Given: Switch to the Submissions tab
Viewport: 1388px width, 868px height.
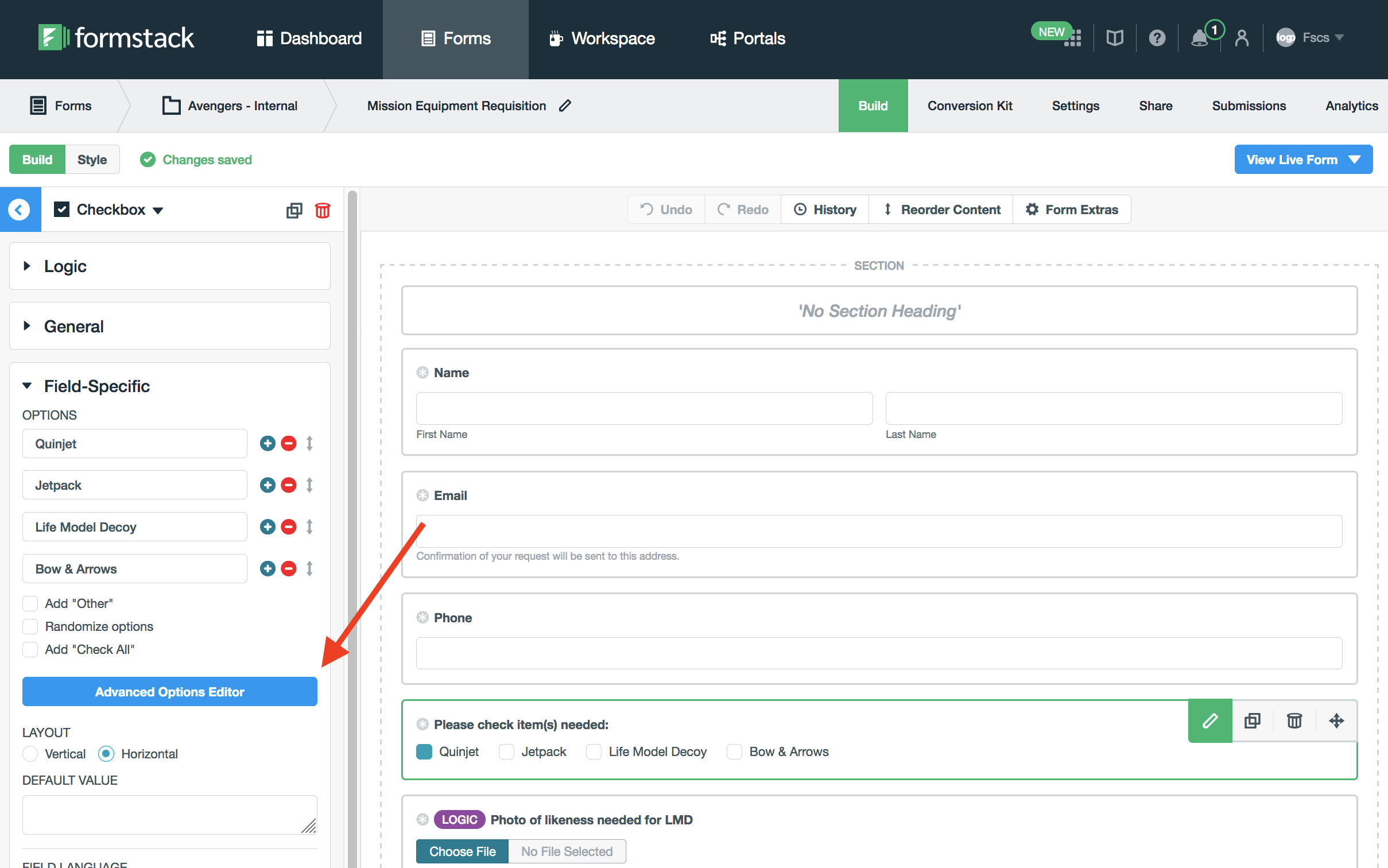Looking at the screenshot, I should (1249, 106).
